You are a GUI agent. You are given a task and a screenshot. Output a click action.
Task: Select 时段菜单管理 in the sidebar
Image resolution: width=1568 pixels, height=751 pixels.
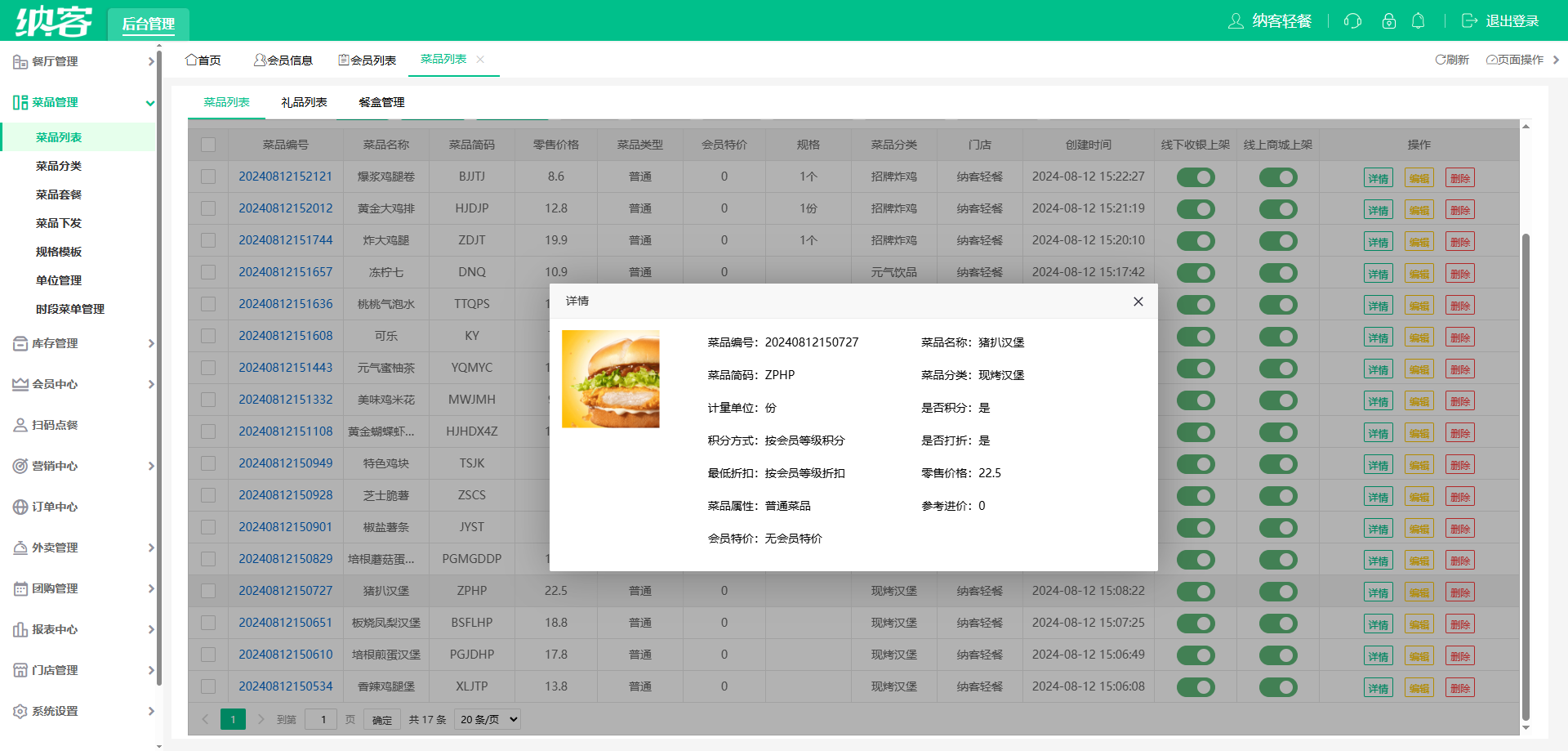click(70, 309)
